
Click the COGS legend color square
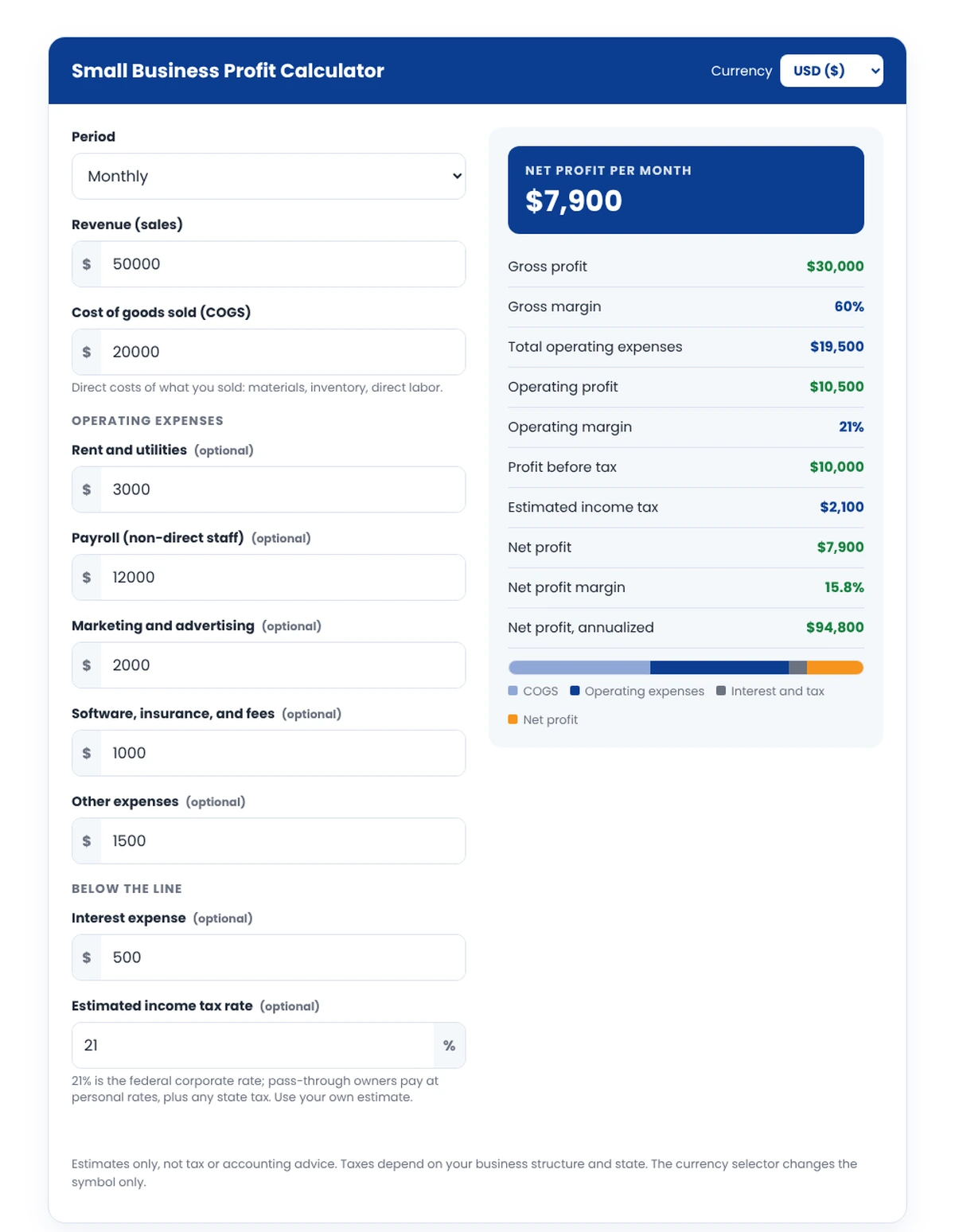click(513, 691)
